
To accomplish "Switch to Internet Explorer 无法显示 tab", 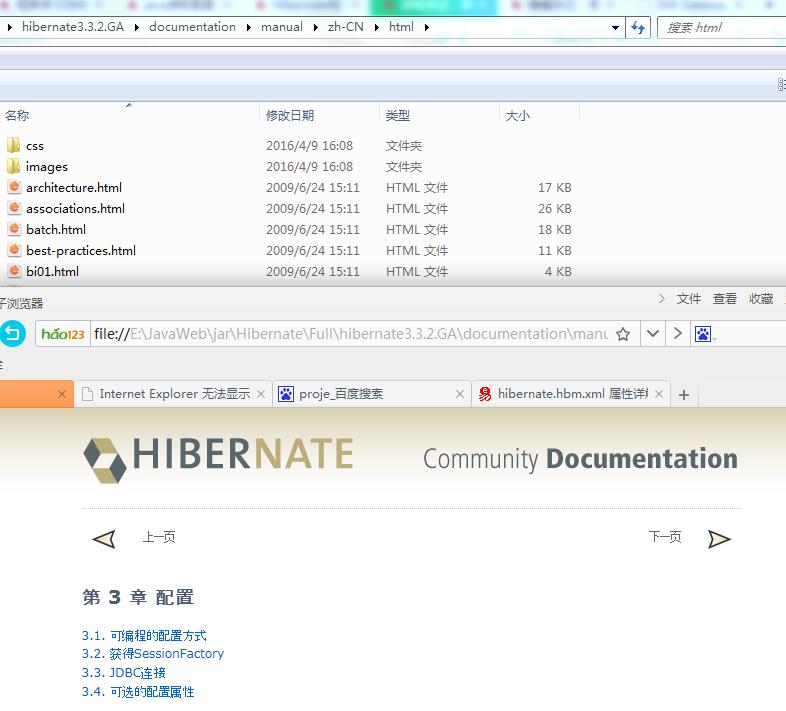I will [173, 394].
